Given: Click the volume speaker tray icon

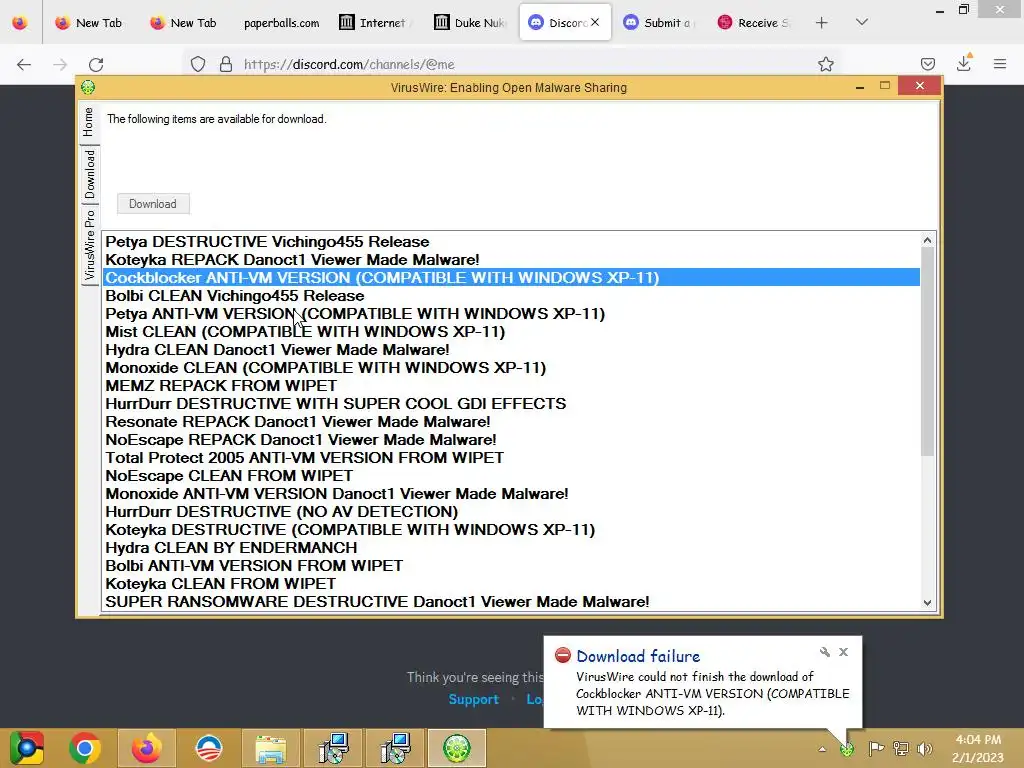Looking at the screenshot, I should click(925, 748).
